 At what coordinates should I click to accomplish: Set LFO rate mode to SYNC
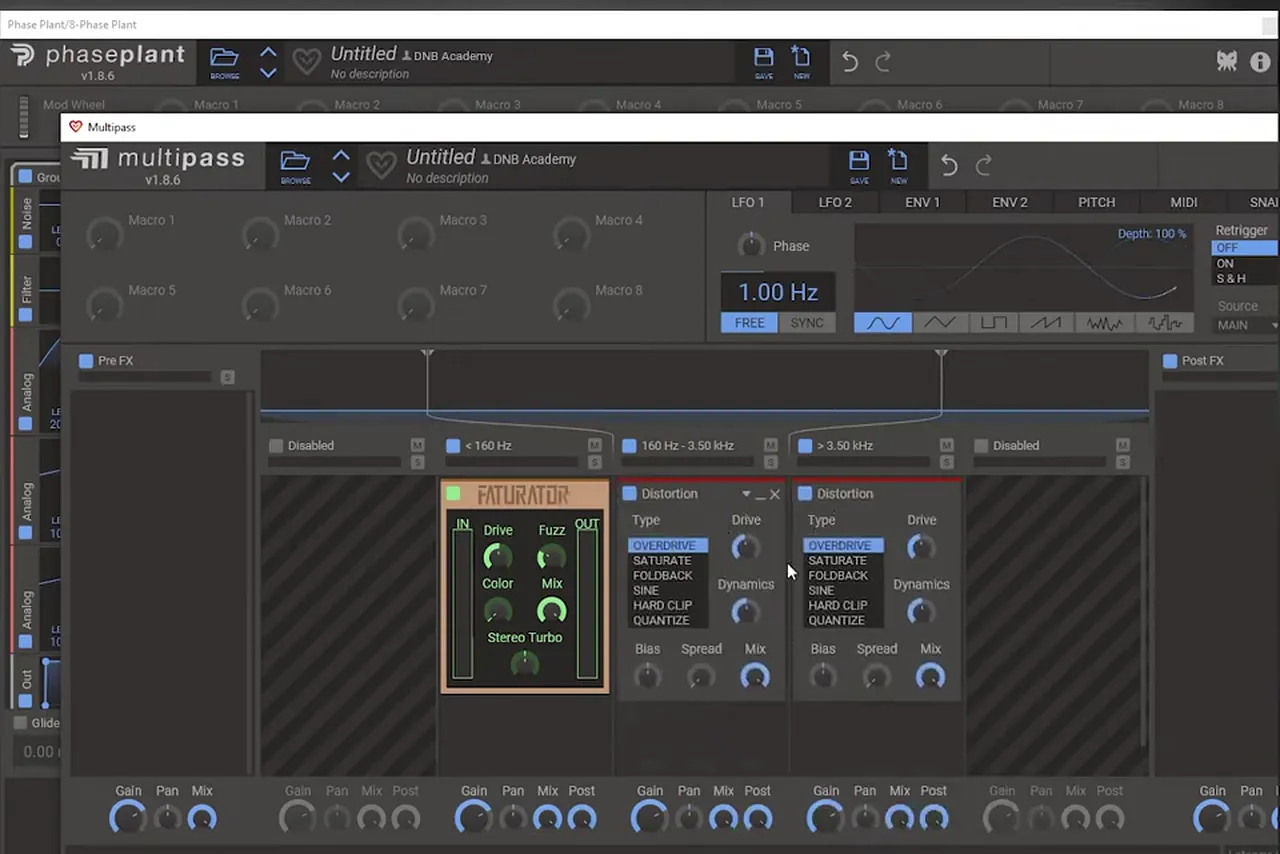click(807, 323)
